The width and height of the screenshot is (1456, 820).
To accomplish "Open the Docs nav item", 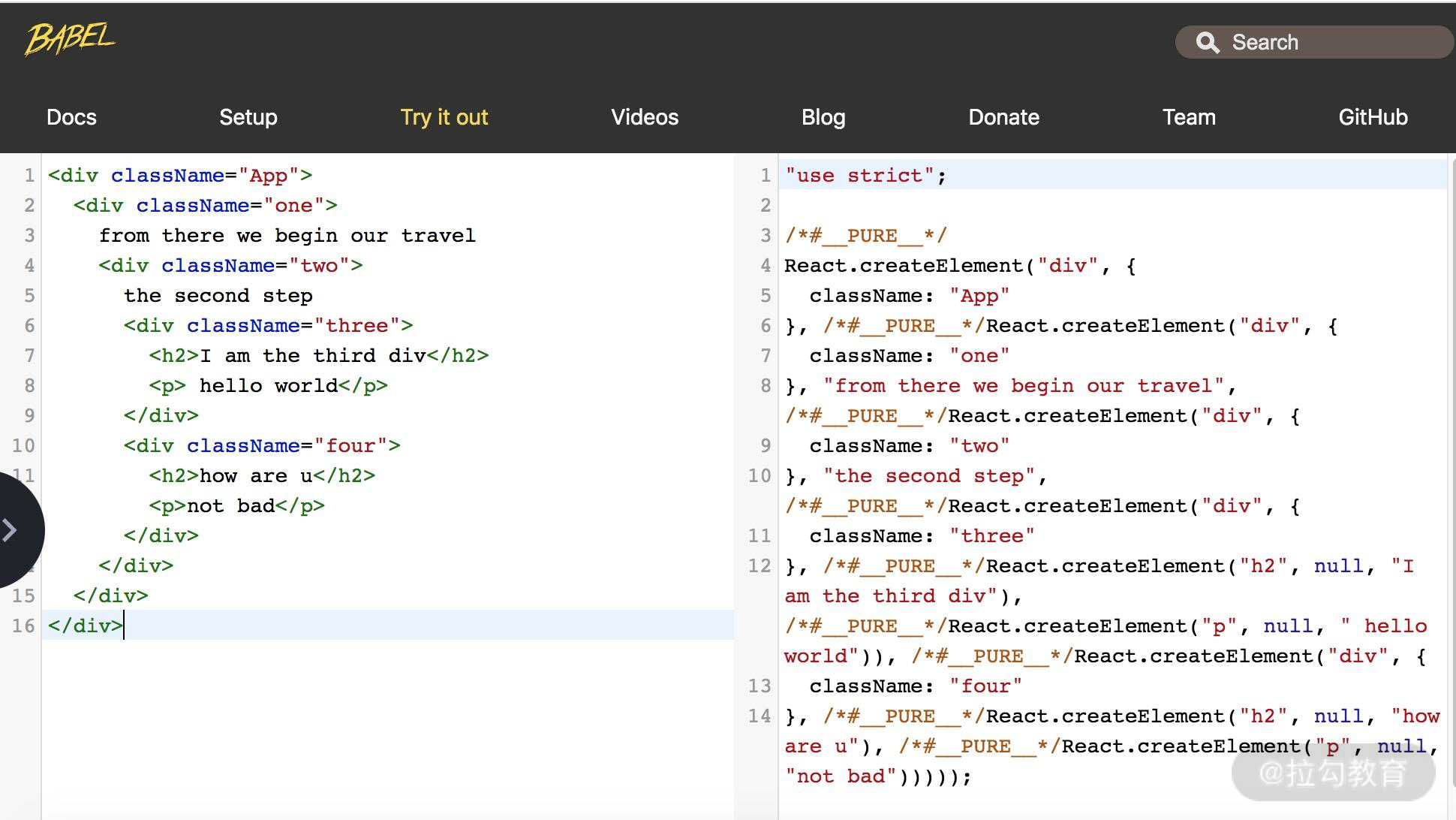I will pyautogui.click(x=71, y=117).
